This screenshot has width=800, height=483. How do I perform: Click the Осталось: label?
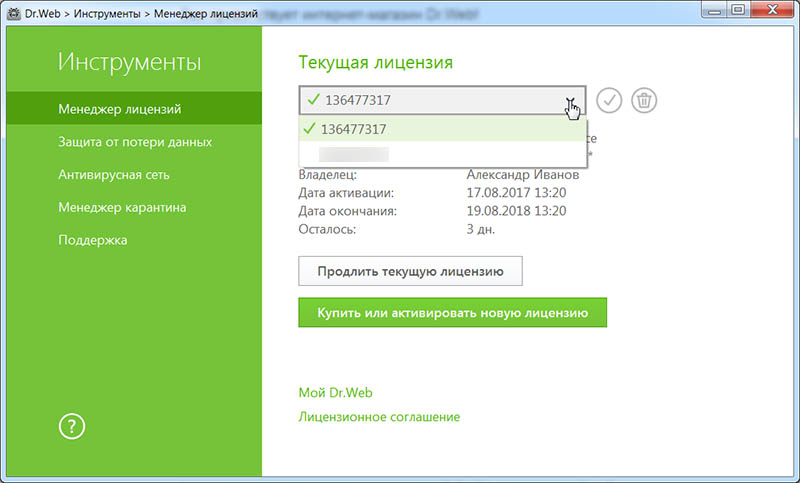(327, 229)
